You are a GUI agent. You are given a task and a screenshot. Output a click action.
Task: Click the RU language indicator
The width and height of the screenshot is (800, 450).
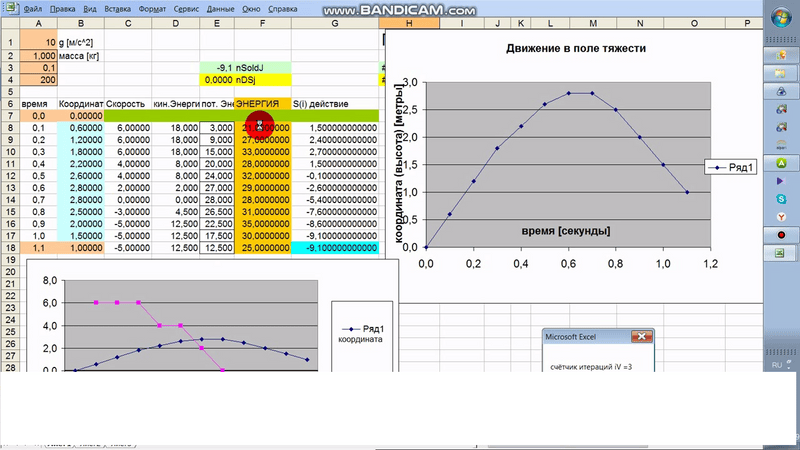coord(776,366)
